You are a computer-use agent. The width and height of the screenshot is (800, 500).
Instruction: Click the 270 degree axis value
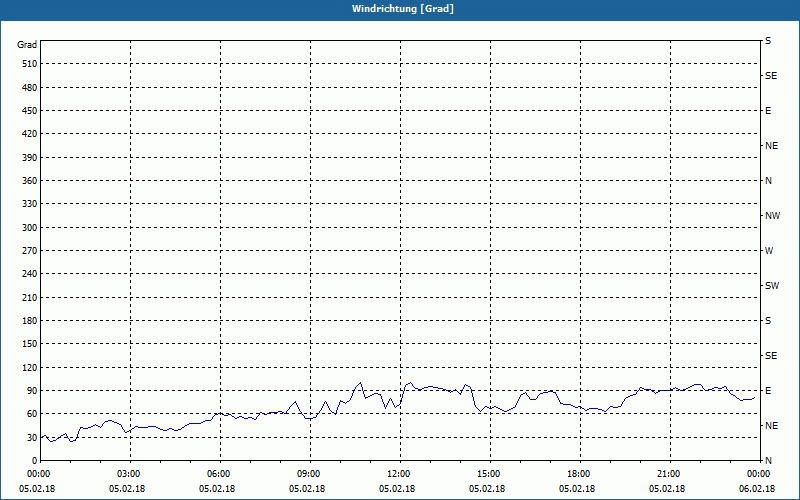30,251
